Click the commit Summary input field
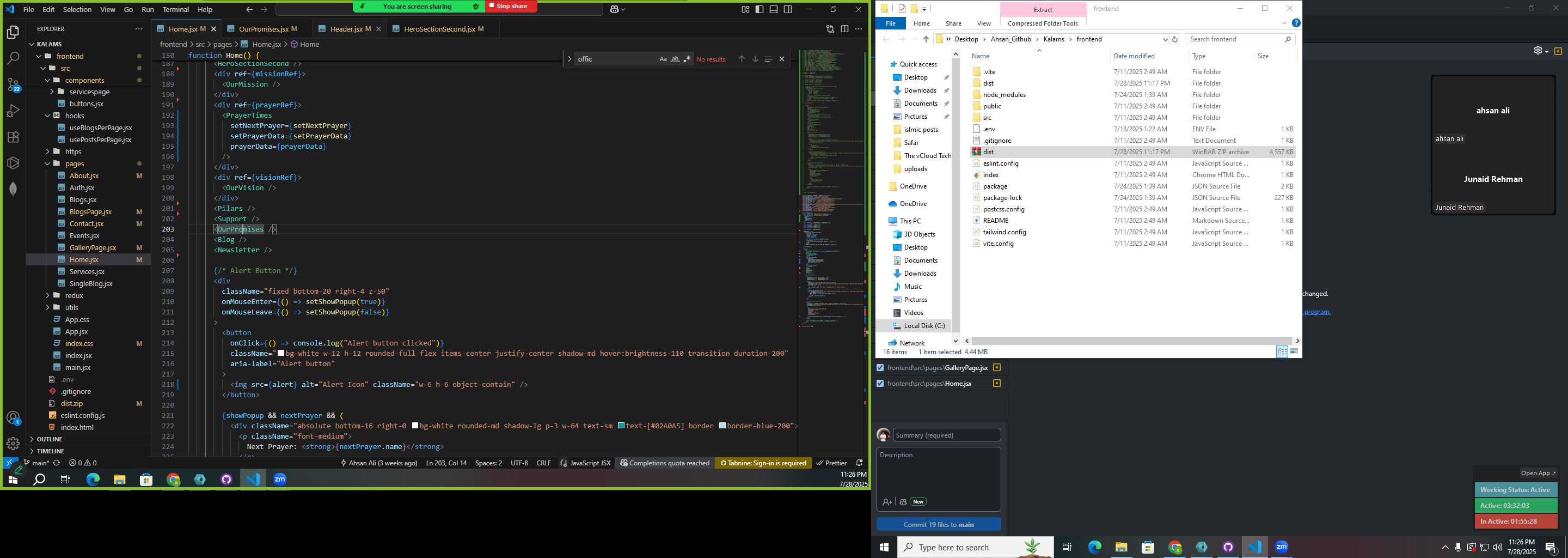 click(x=947, y=435)
